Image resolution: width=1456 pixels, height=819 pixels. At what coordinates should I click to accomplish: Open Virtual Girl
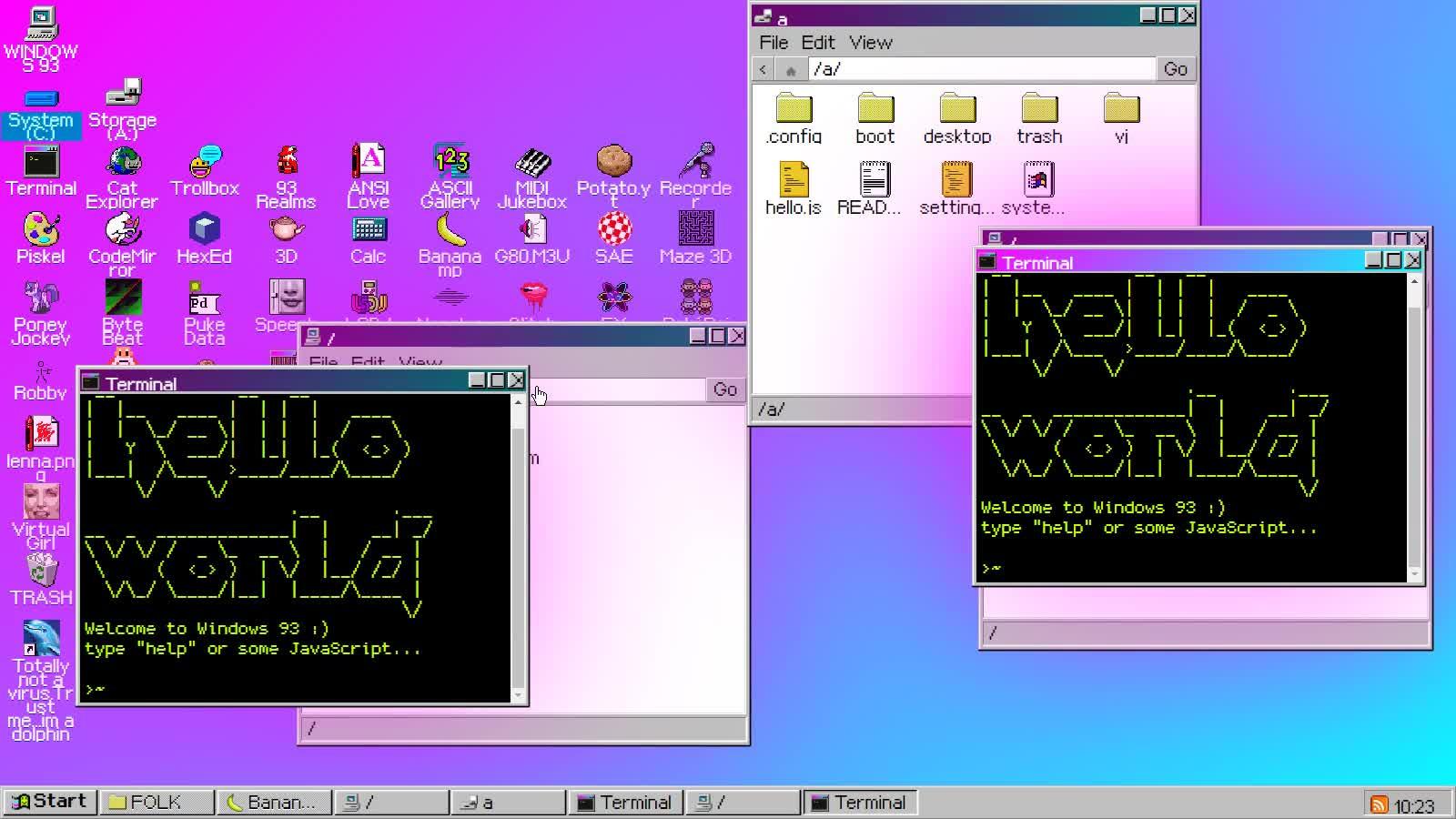40,500
